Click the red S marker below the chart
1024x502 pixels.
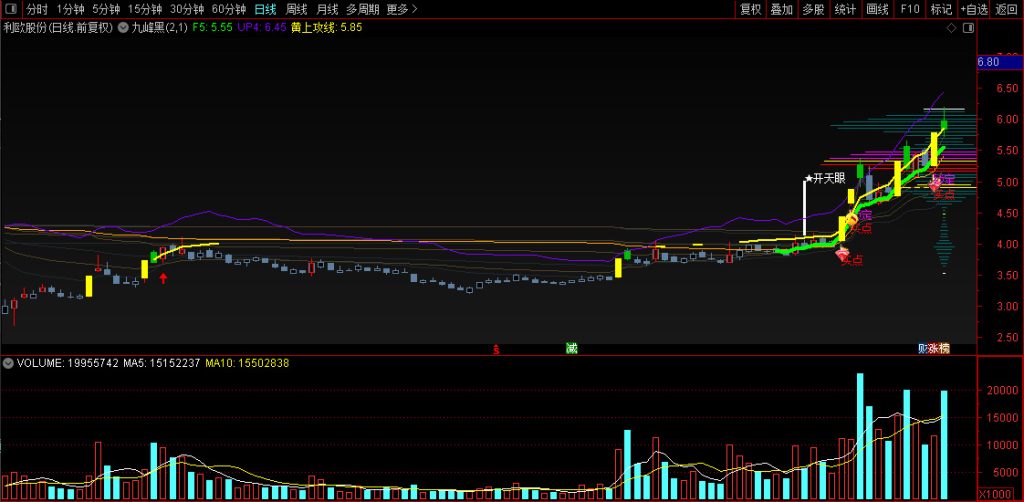tap(497, 349)
